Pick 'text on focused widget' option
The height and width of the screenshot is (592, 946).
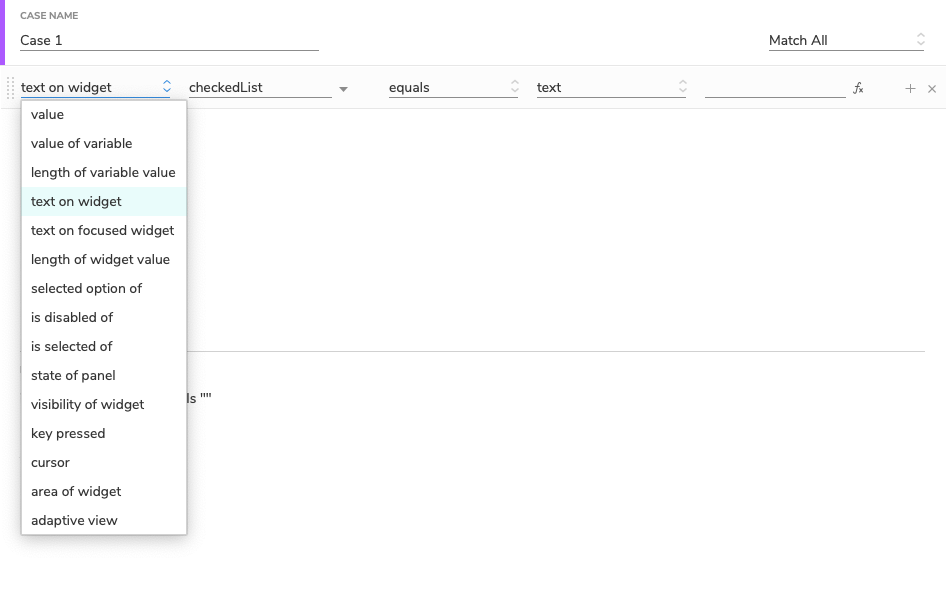(102, 231)
